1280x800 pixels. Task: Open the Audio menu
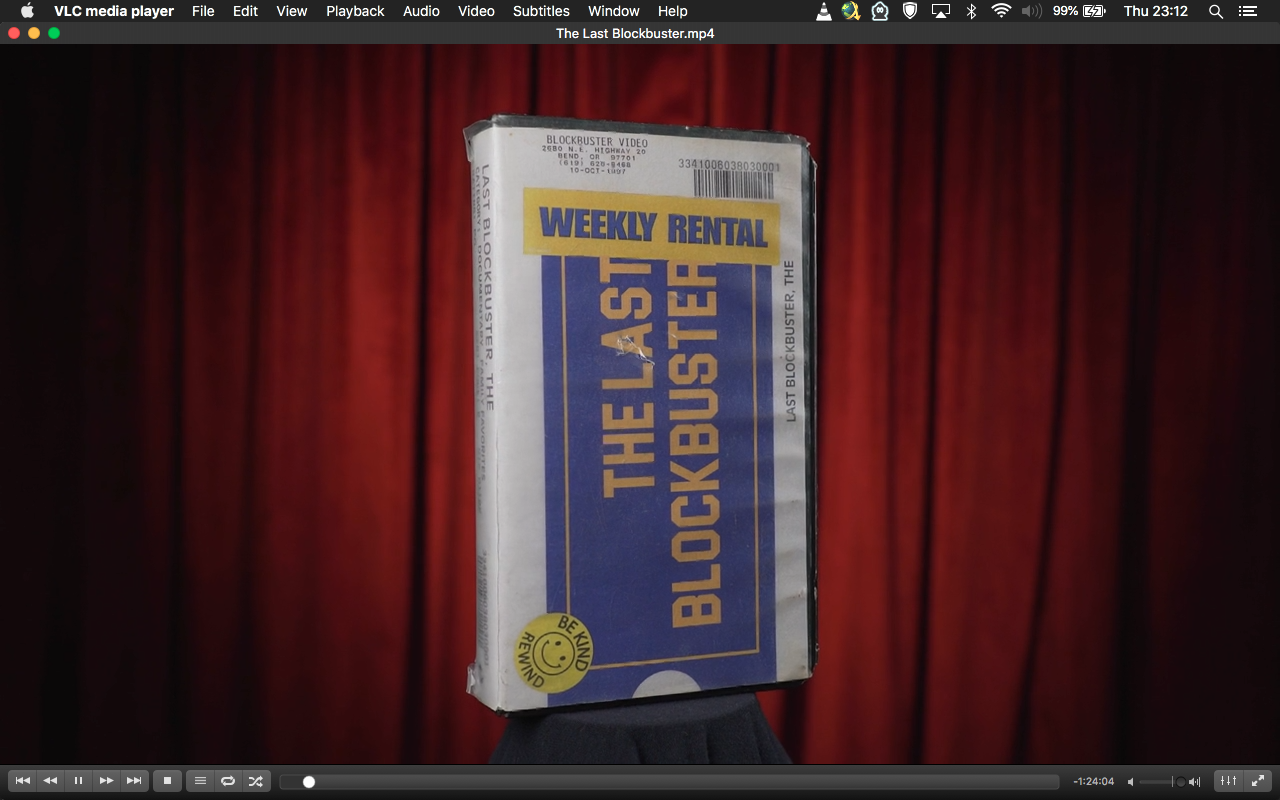pyautogui.click(x=421, y=11)
